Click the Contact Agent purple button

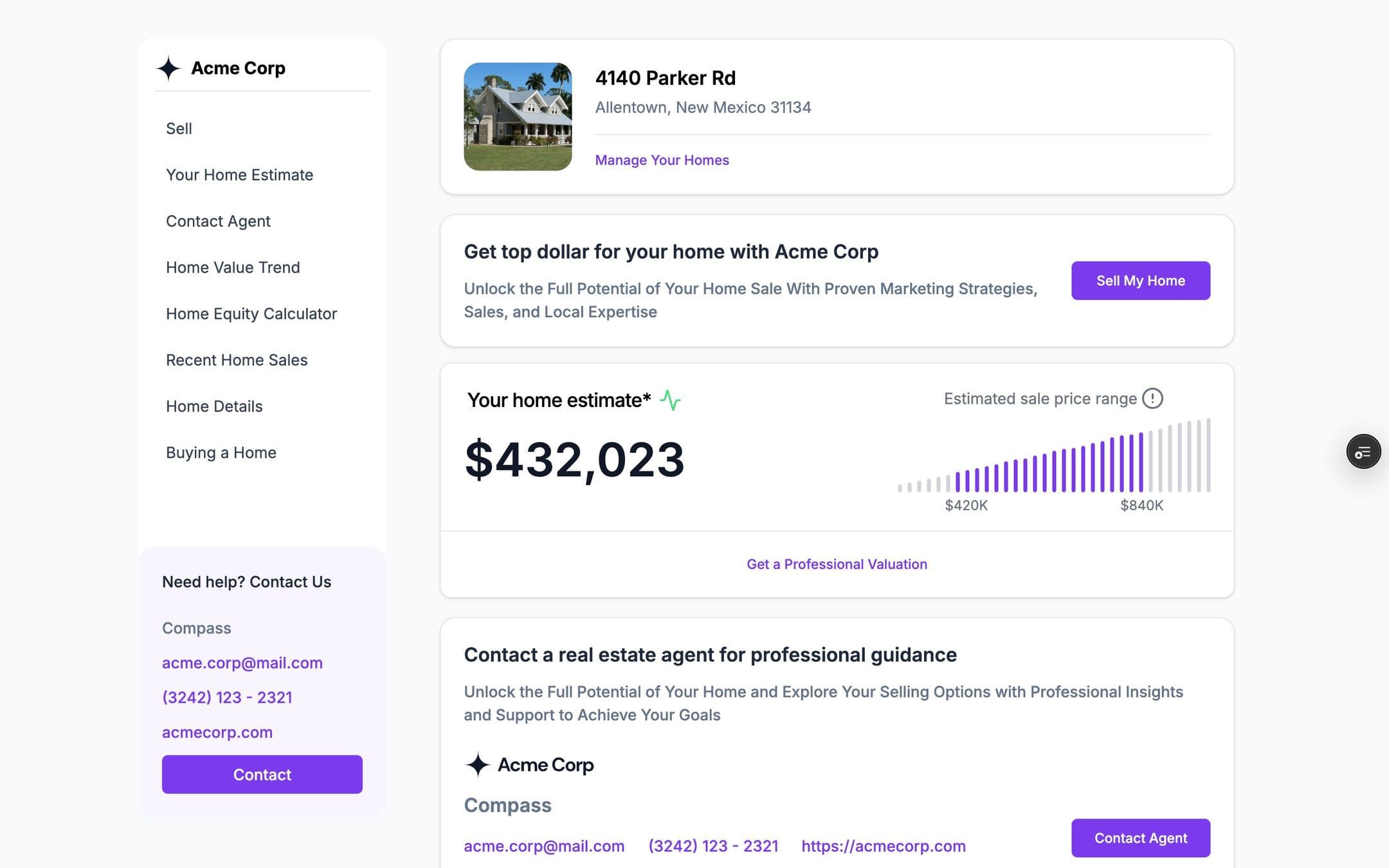click(x=1140, y=838)
